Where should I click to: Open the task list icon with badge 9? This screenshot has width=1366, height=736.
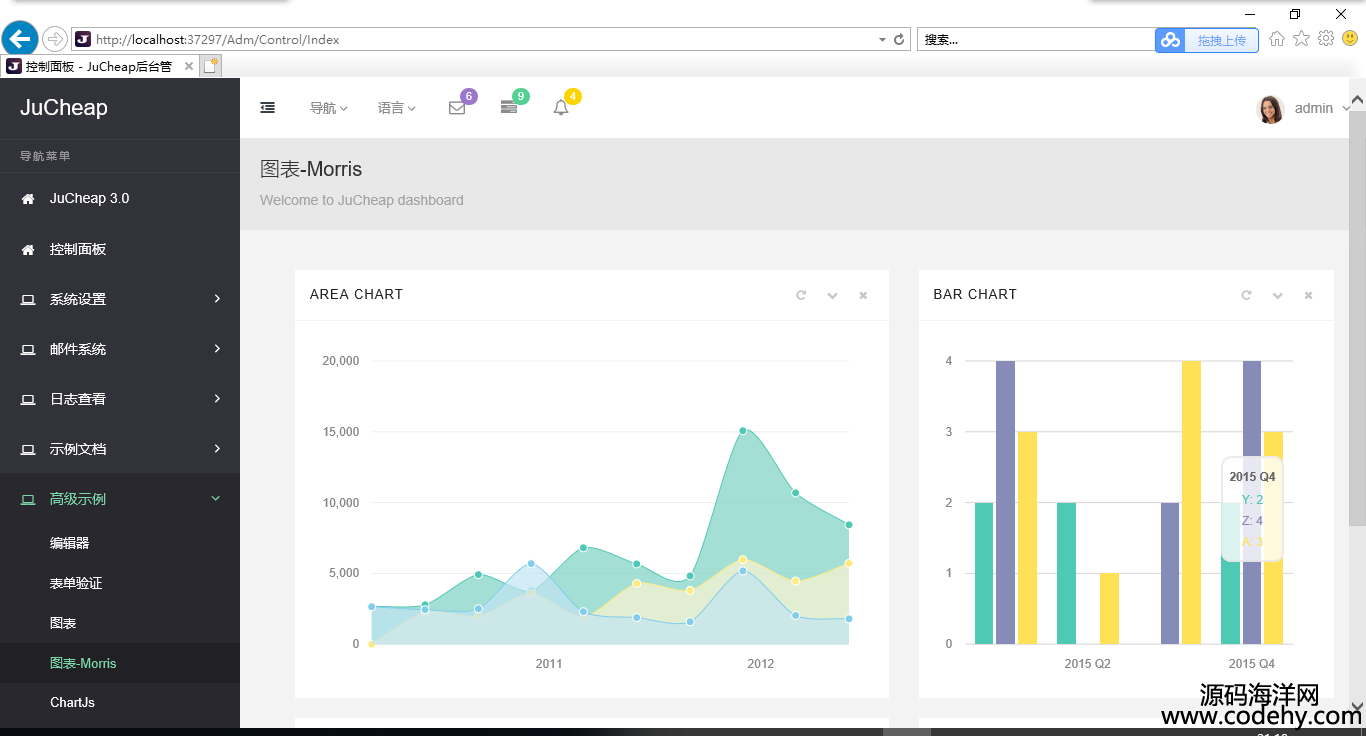(509, 108)
